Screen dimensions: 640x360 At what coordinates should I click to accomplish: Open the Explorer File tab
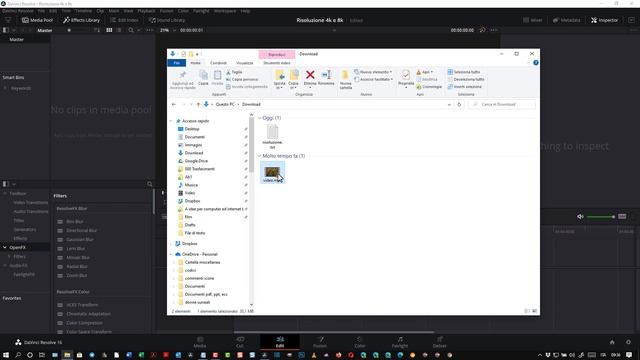(x=176, y=63)
